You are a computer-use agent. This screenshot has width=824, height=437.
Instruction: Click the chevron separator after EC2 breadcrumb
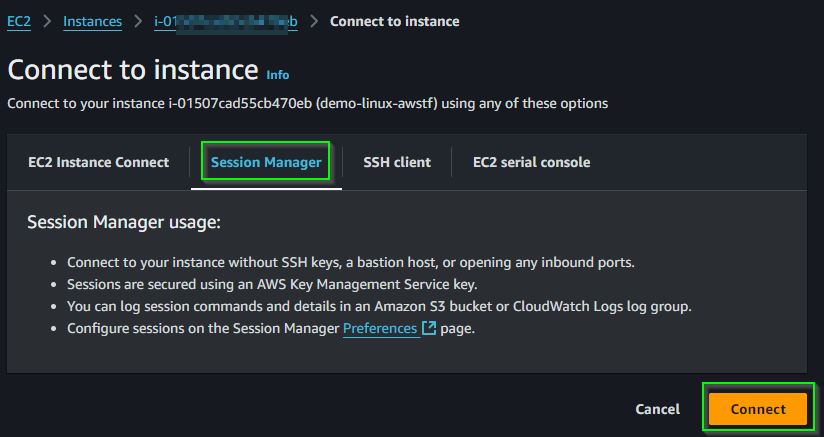[47, 22]
